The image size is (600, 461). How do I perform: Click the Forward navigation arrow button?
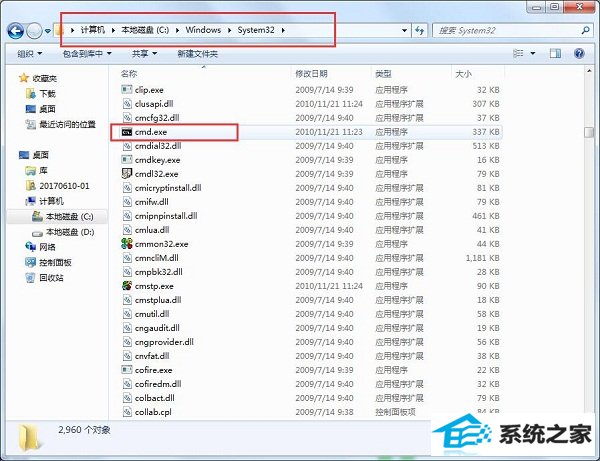point(34,31)
